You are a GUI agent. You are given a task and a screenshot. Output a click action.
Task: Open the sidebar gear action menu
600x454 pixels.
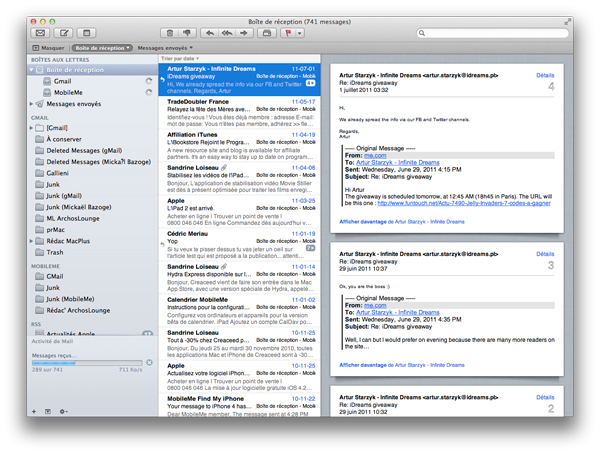(x=64, y=412)
